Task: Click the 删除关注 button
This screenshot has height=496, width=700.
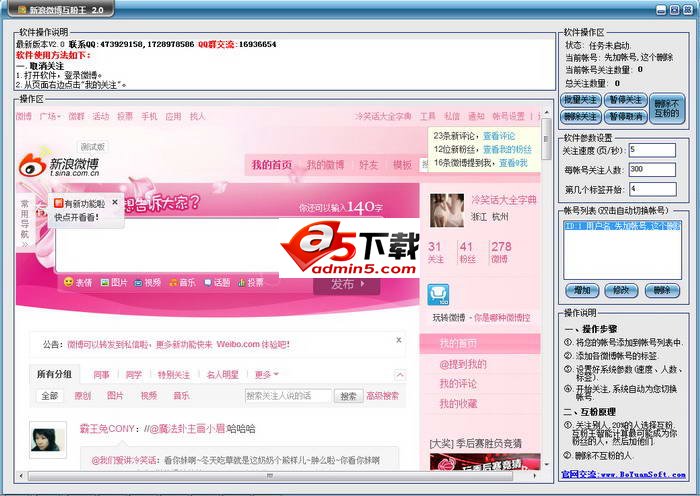Action: click(x=580, y=117)
